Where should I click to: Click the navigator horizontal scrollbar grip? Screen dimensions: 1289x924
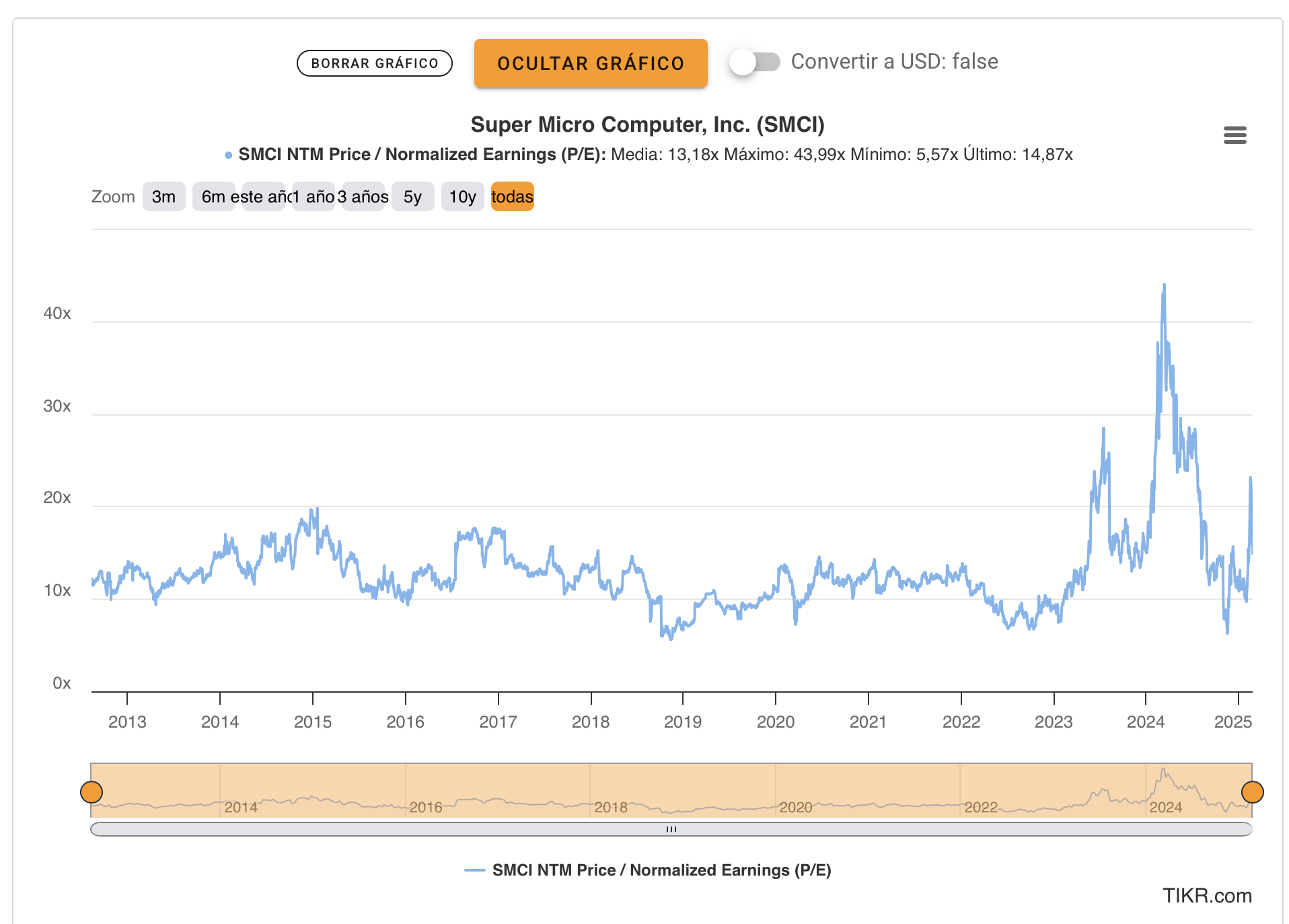[671, 829]
